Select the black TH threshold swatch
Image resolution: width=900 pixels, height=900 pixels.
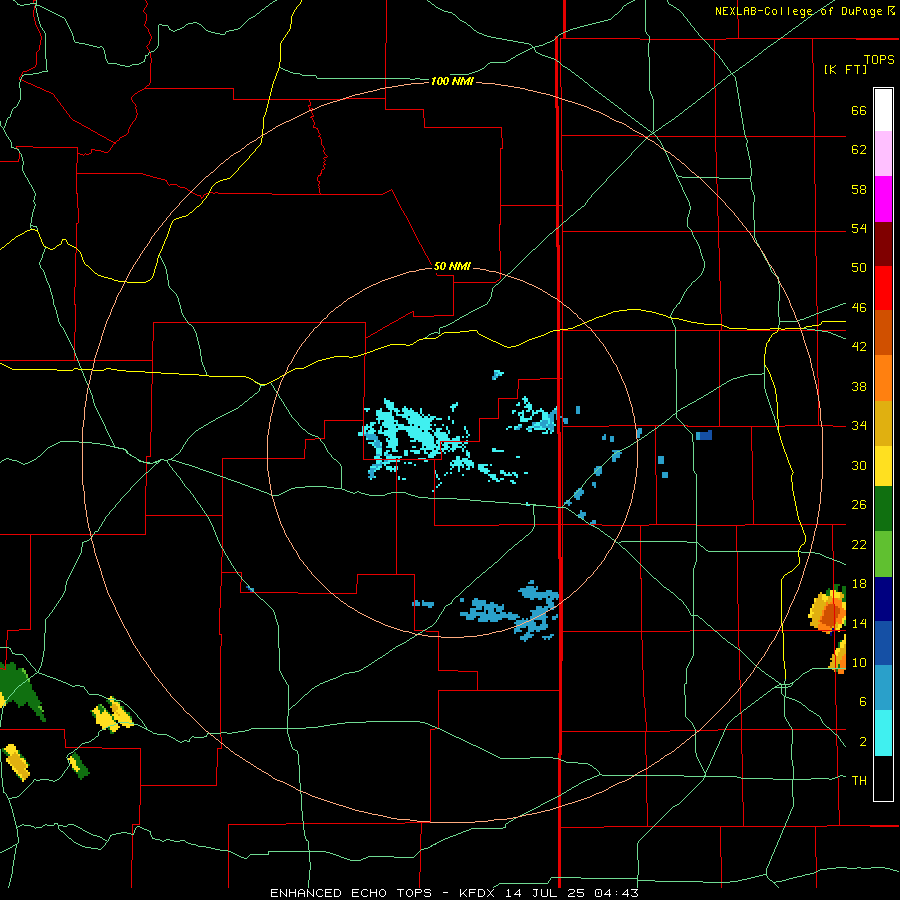point(883,778)
